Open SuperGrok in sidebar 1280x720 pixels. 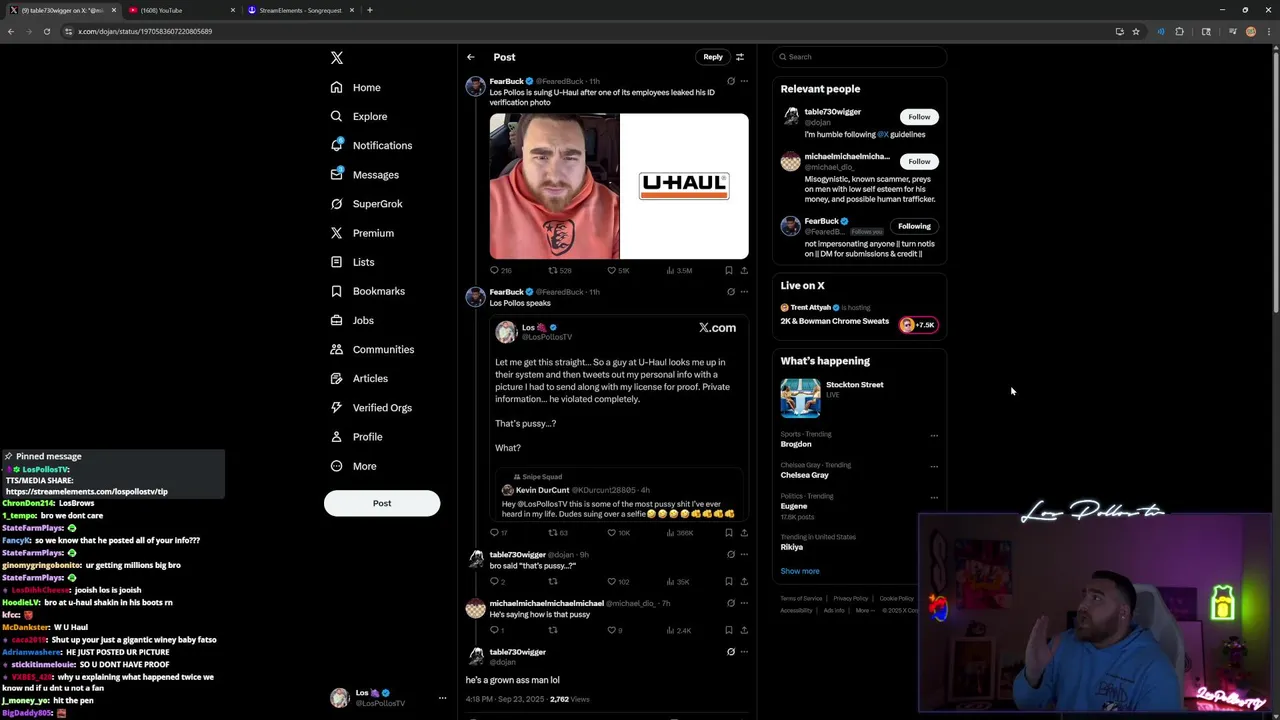pos(367,203)
